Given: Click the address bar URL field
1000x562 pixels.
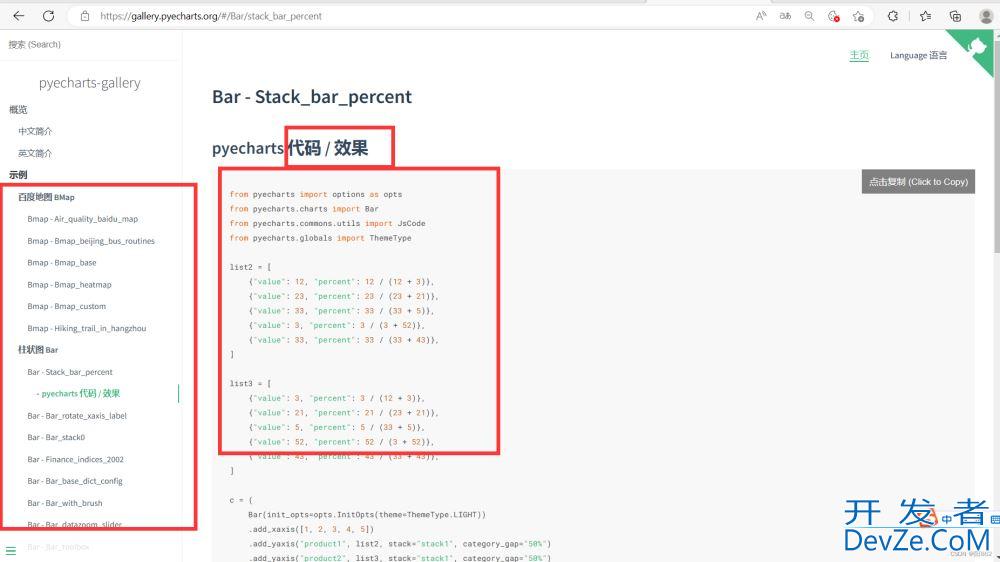Looking at the screenshot, I should click(x=408, y=16).
